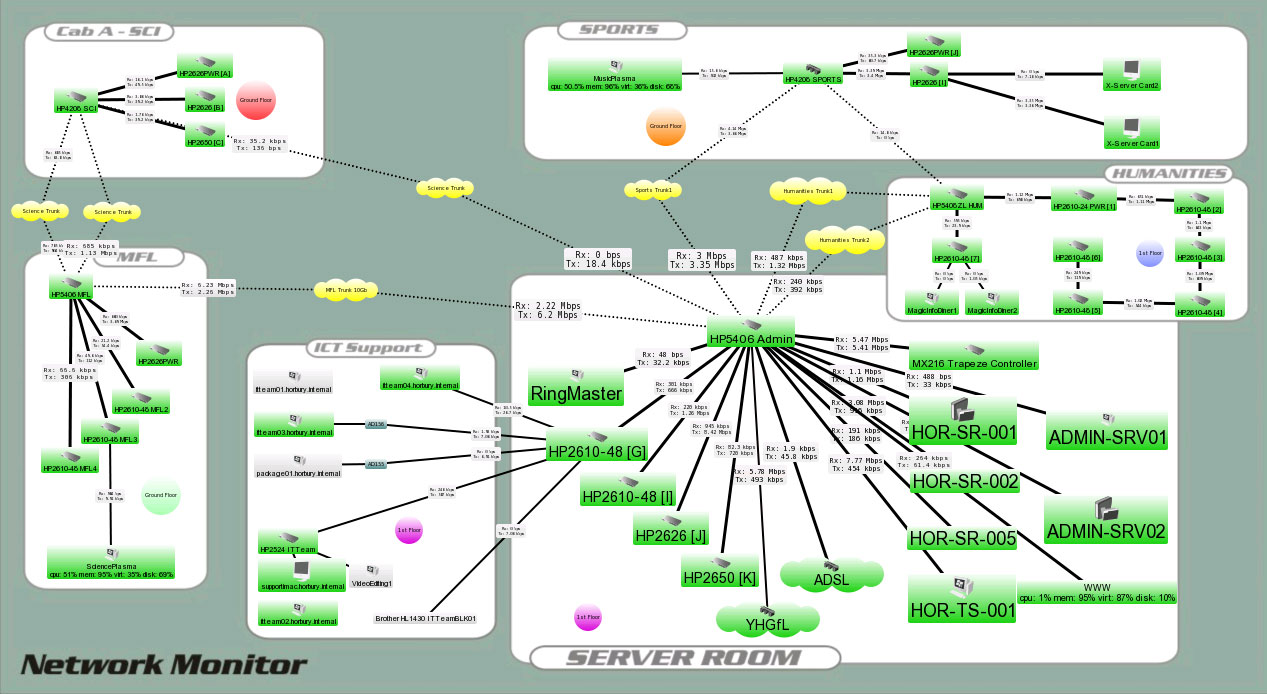
Task: Click the AD155 link label
Action: (376, 464)
